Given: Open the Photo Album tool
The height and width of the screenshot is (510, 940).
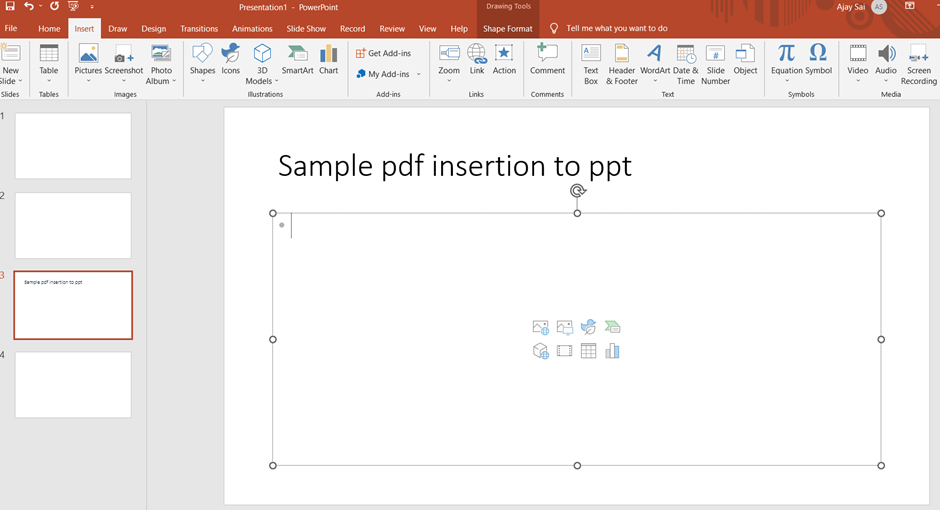Looking at the screenshot, I should pos(161,64).
